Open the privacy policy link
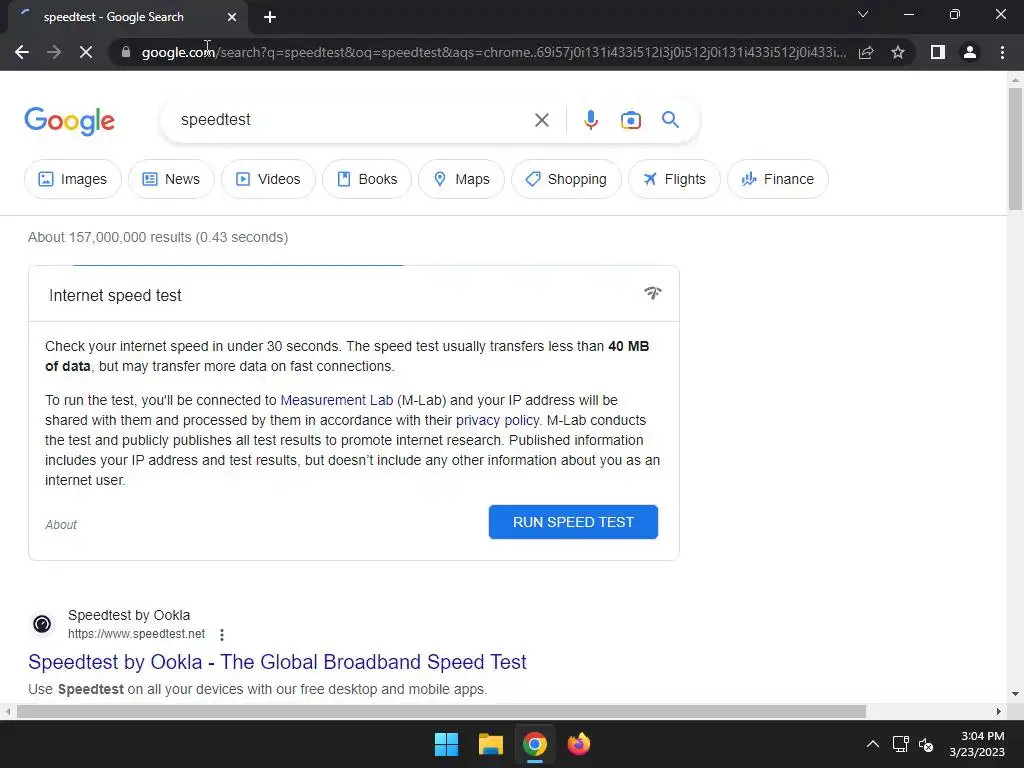The height and width of the screenshot is (768, 1024). tap(498, 421)
